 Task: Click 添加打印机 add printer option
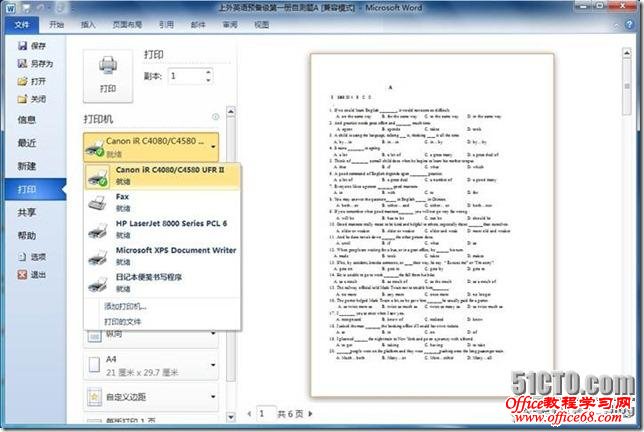click(125, 306)
